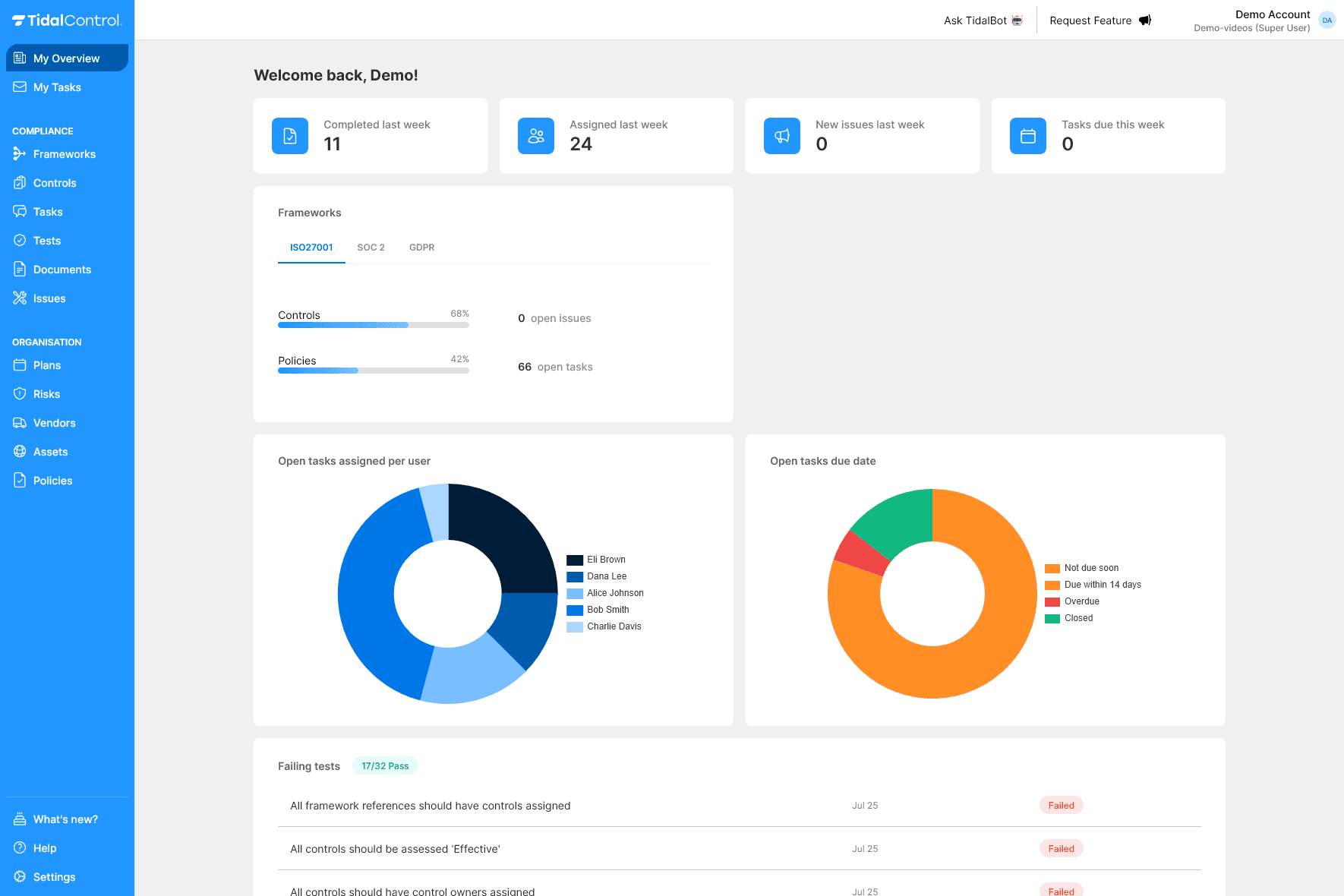Click the Policies icon under Organisation
This screenshot has width=1344, height=896.
click(21, 480)
